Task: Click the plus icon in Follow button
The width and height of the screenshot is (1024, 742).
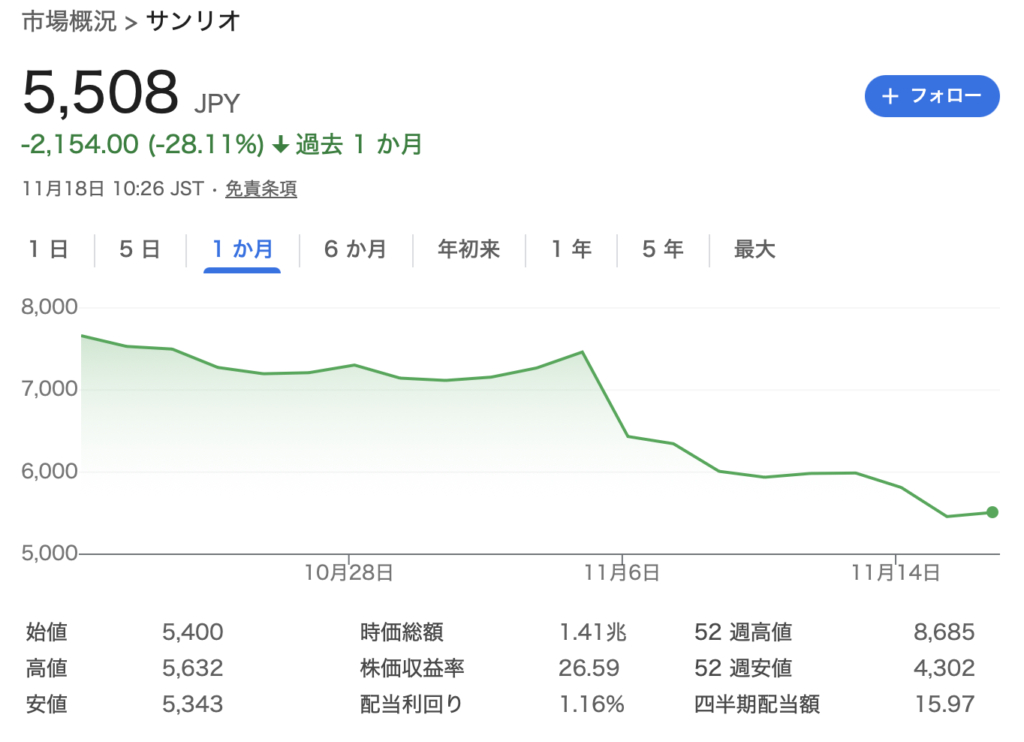Action: point(891,96)
